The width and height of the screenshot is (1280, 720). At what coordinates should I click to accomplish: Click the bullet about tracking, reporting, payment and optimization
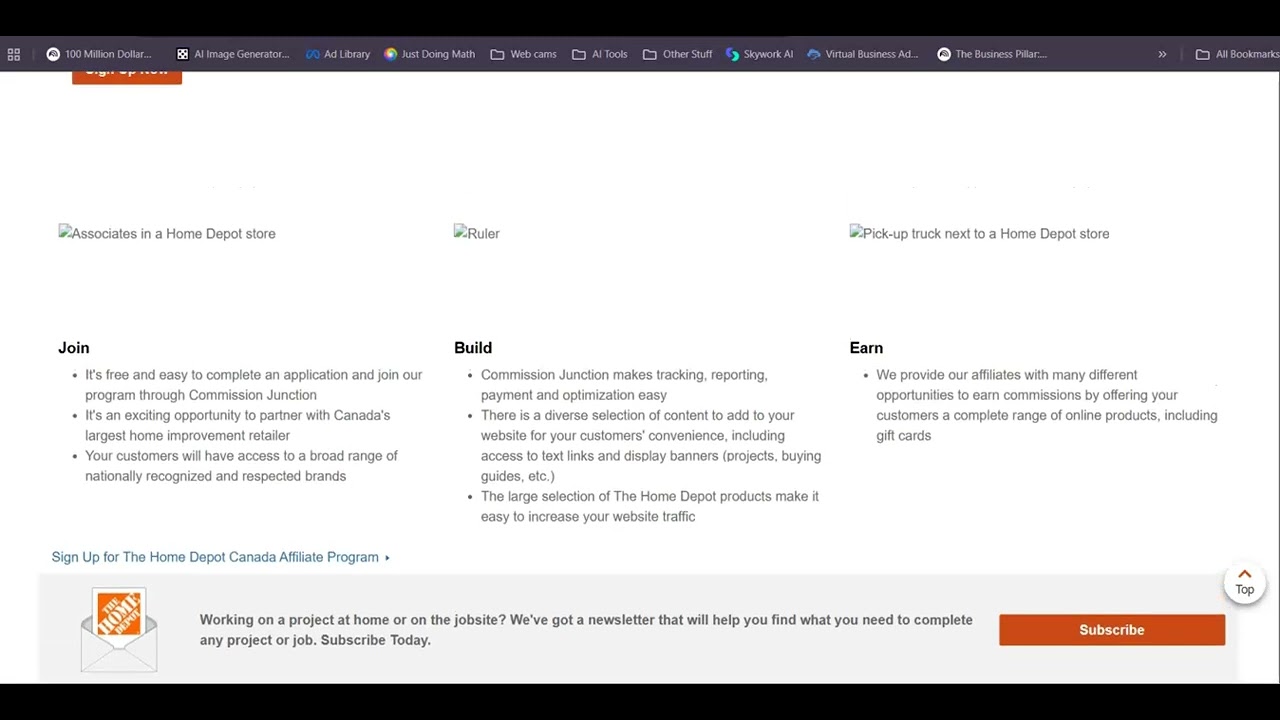[x=624, y=385]
